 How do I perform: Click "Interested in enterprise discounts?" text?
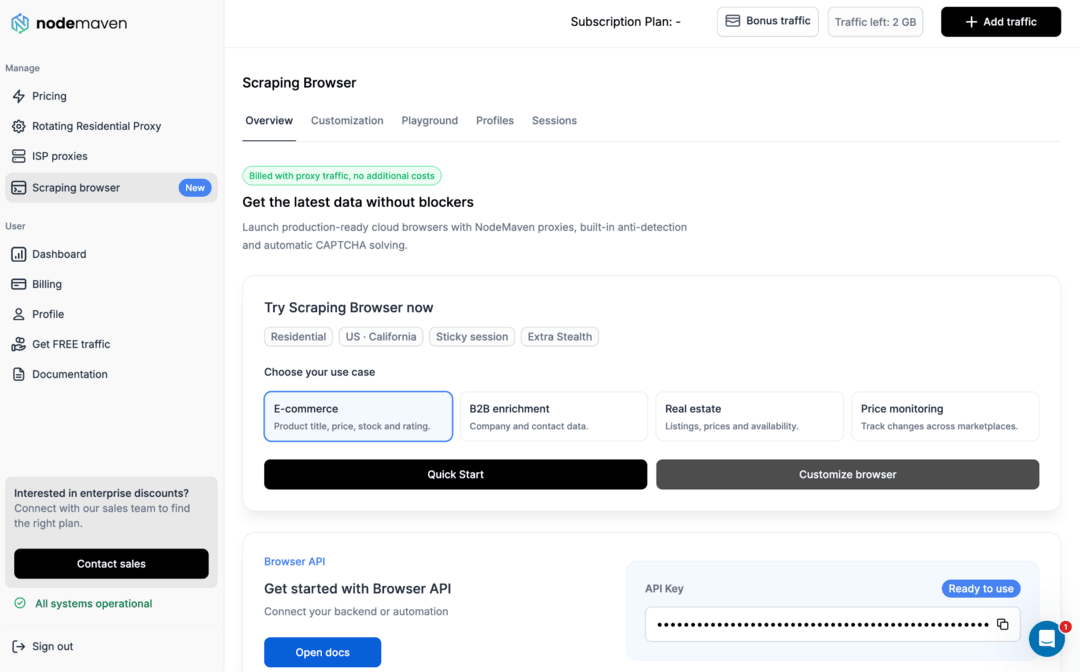(x=101, y=493)
